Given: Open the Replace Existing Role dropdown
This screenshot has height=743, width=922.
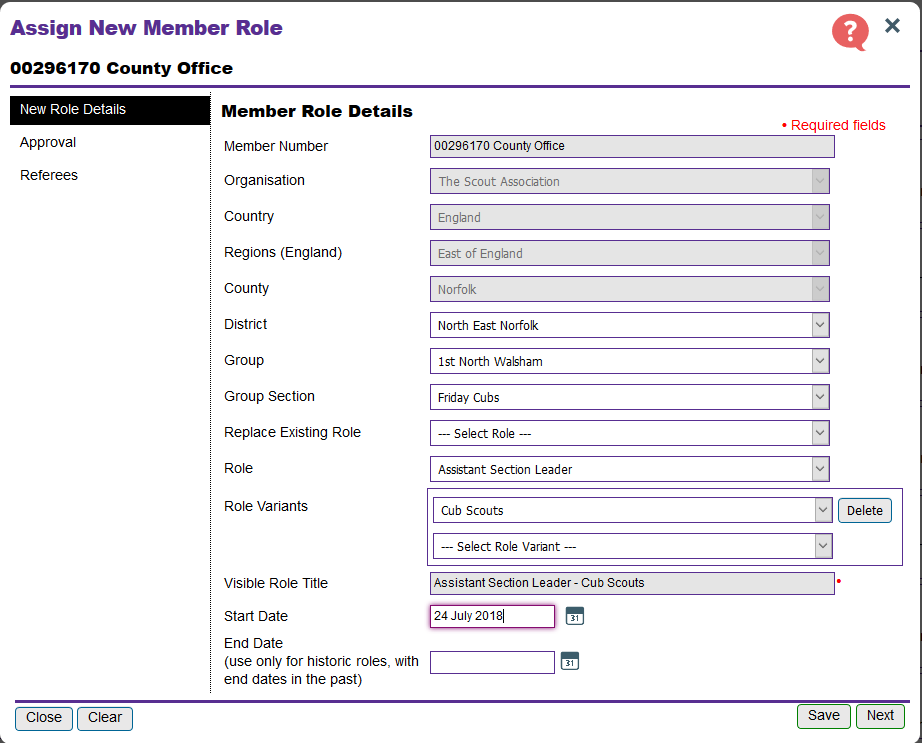Looking at the screenshot, I should point(629,433).
